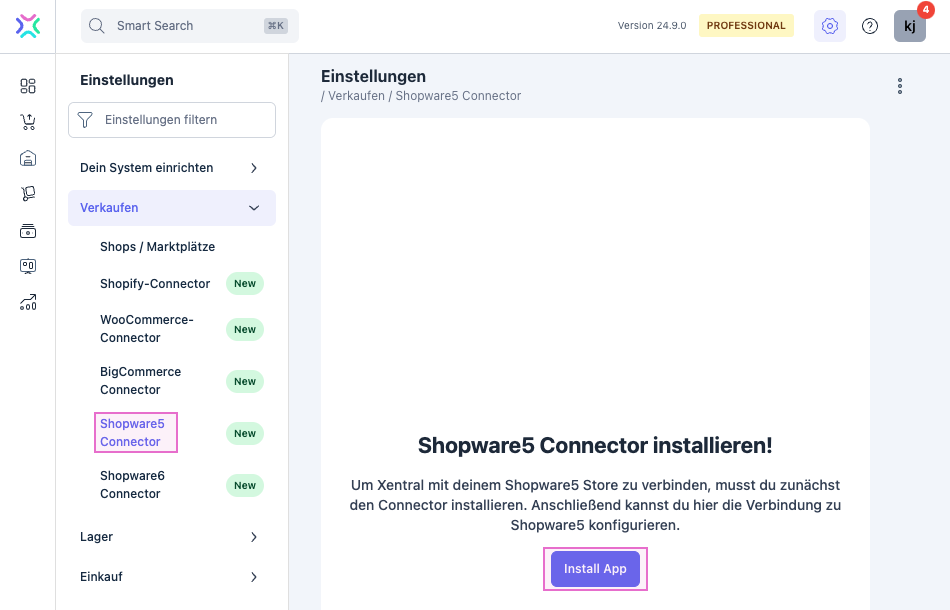Expand the Lager section

coord(171,537)
